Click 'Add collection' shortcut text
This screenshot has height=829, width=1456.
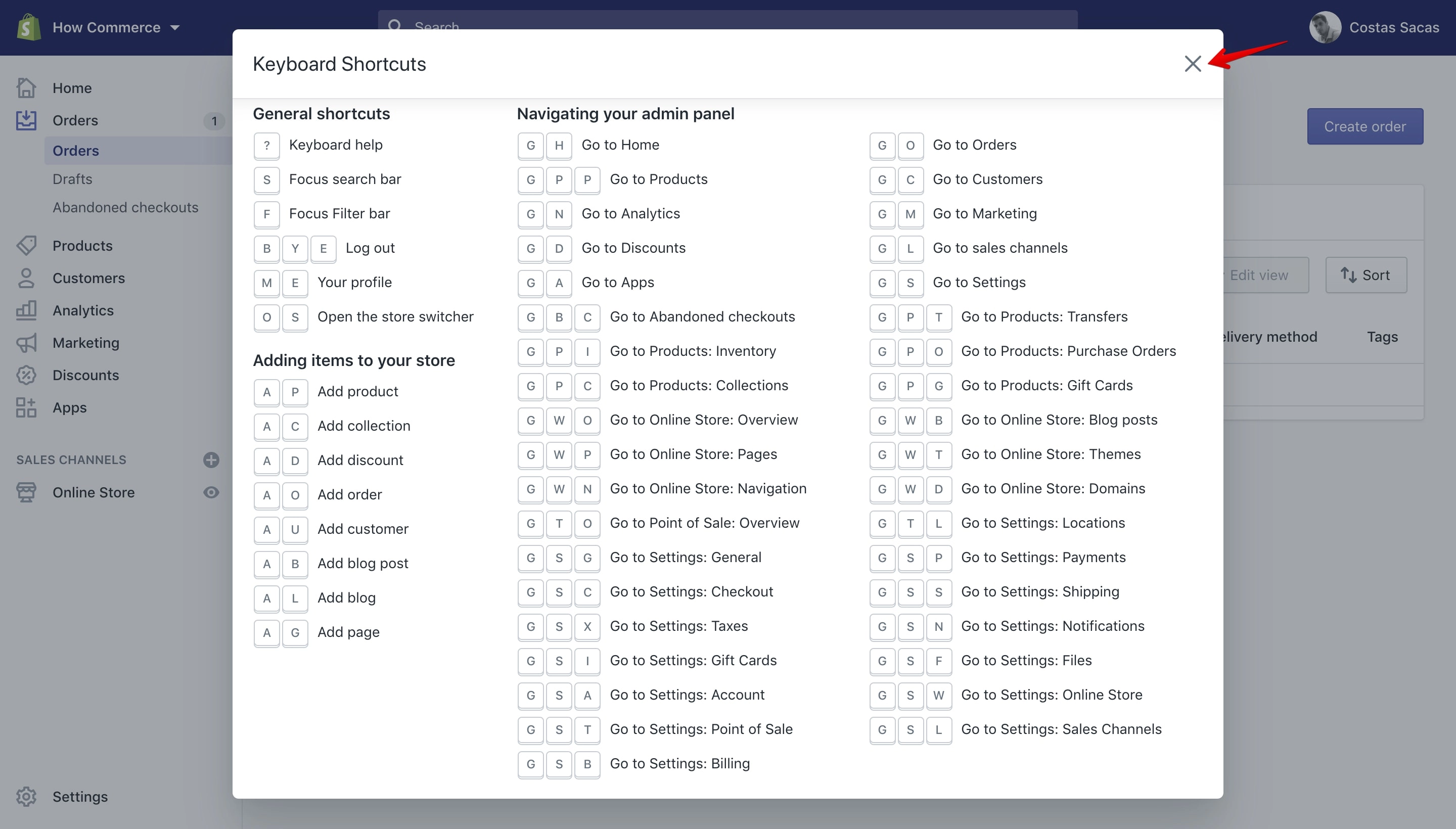tap(364, 426)
